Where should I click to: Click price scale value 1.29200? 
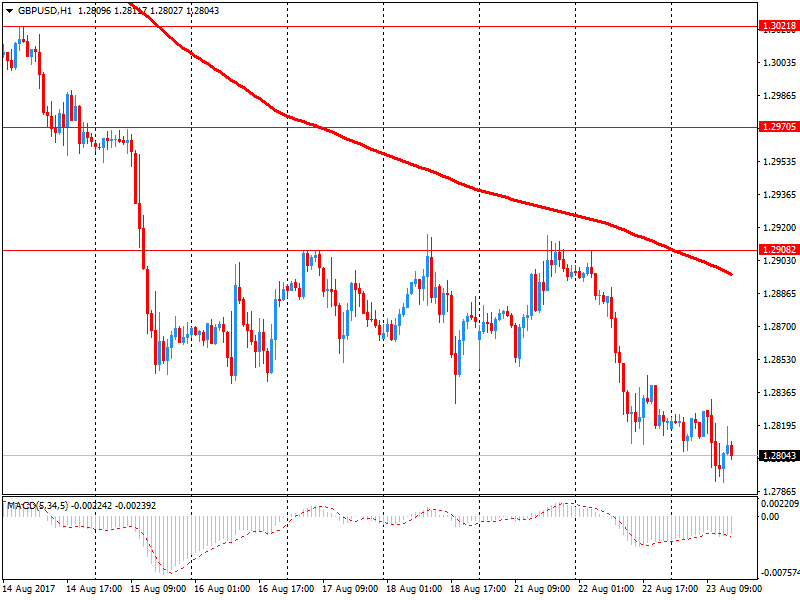[779, 228]
